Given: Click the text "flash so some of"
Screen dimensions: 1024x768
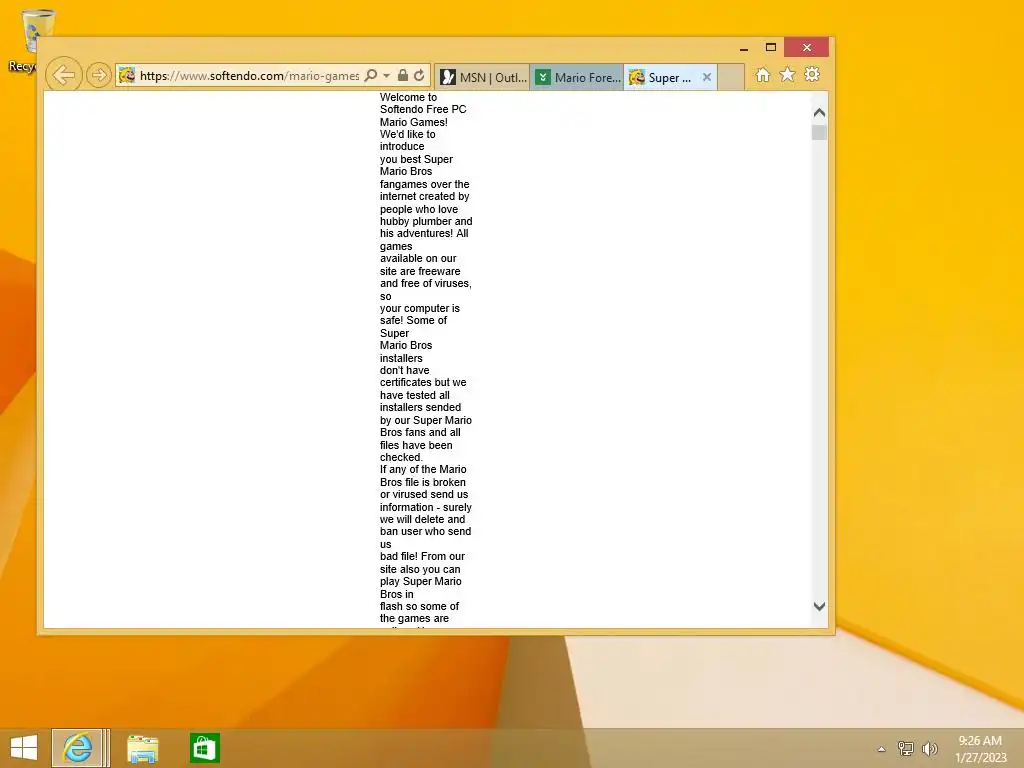Looking at the screenshot, I should [x=419, y=606].
